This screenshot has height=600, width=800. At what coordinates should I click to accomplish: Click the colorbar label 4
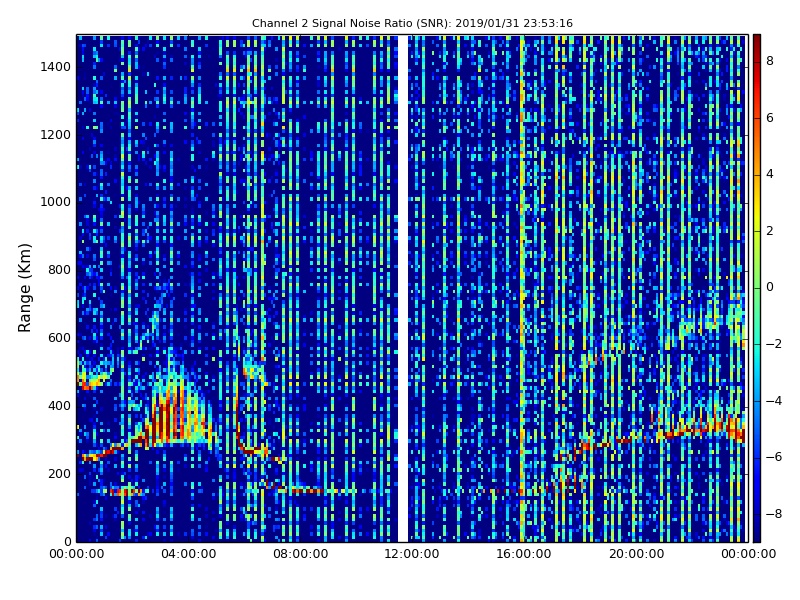pos(770,174)
